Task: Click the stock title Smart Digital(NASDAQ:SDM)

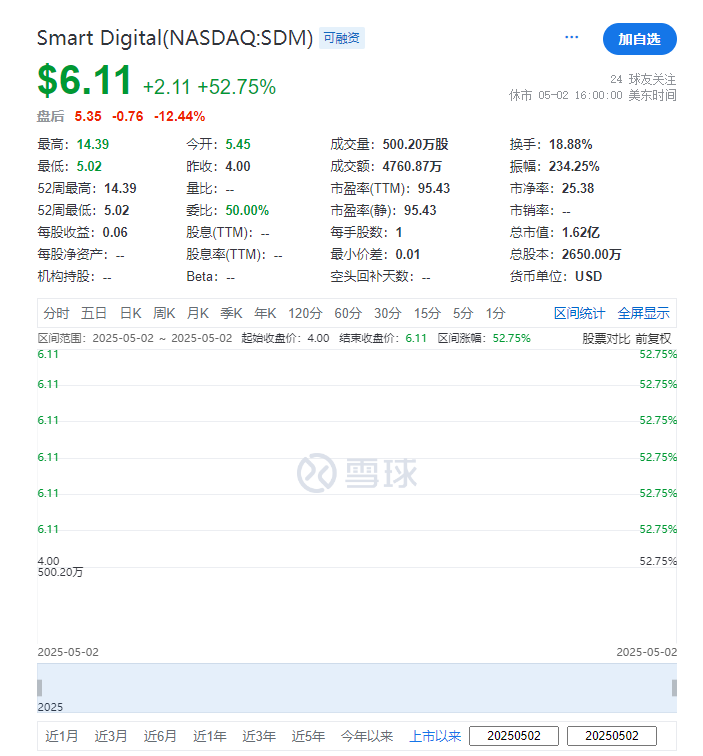Action: point(175,38)
